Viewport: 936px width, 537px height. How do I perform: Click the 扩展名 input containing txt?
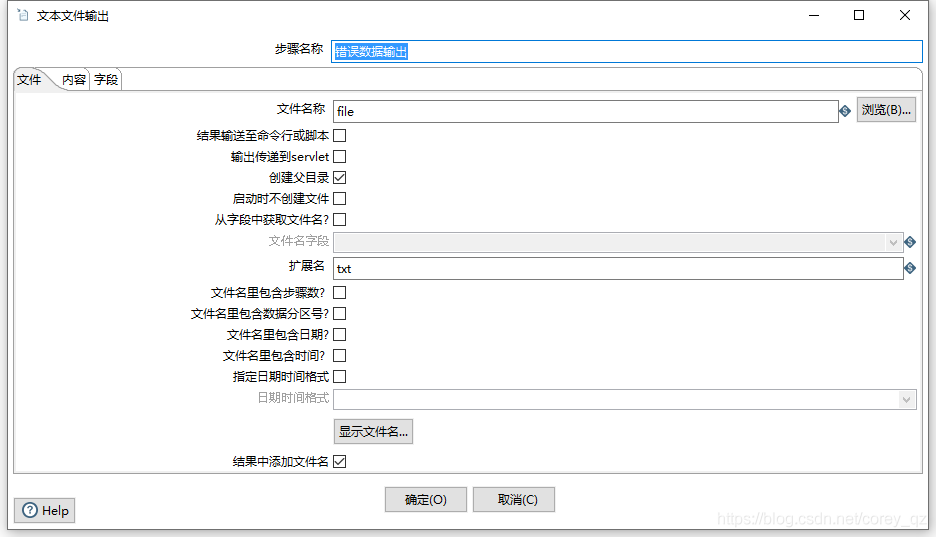618,268
